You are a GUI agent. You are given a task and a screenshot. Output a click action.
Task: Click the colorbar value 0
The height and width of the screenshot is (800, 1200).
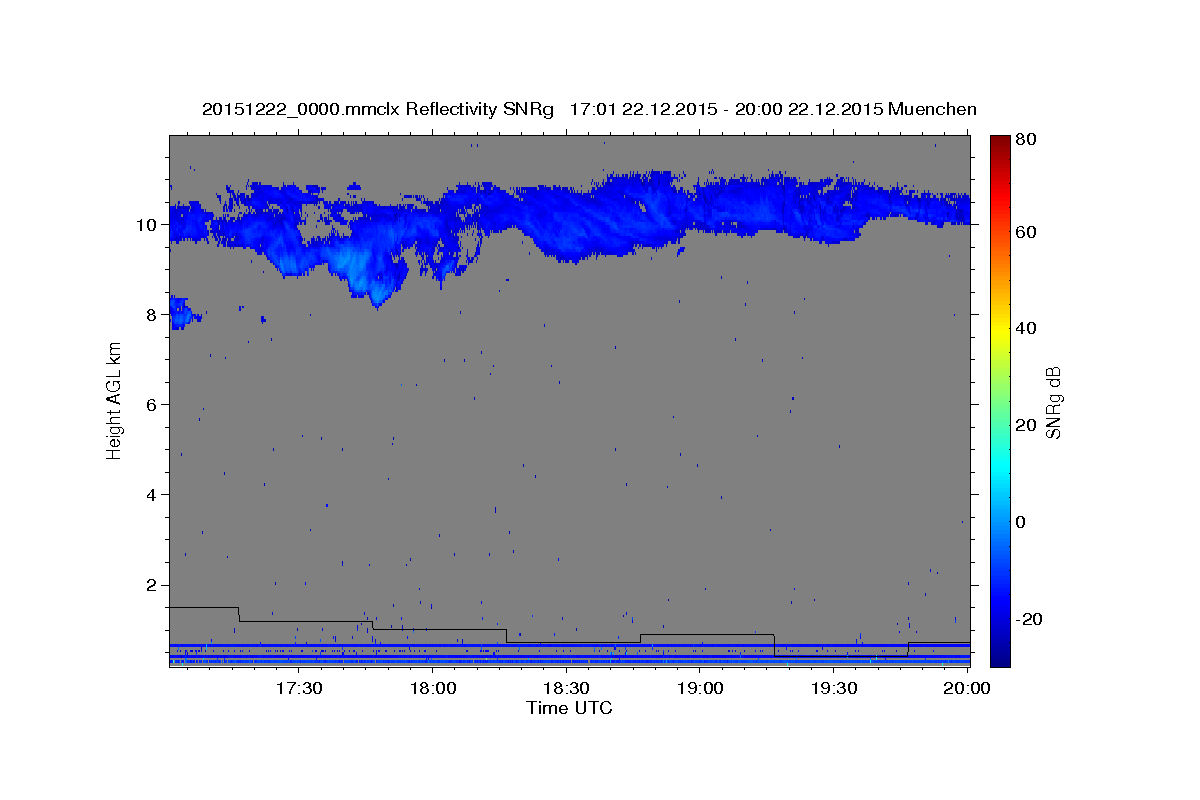coord(1020,522)
